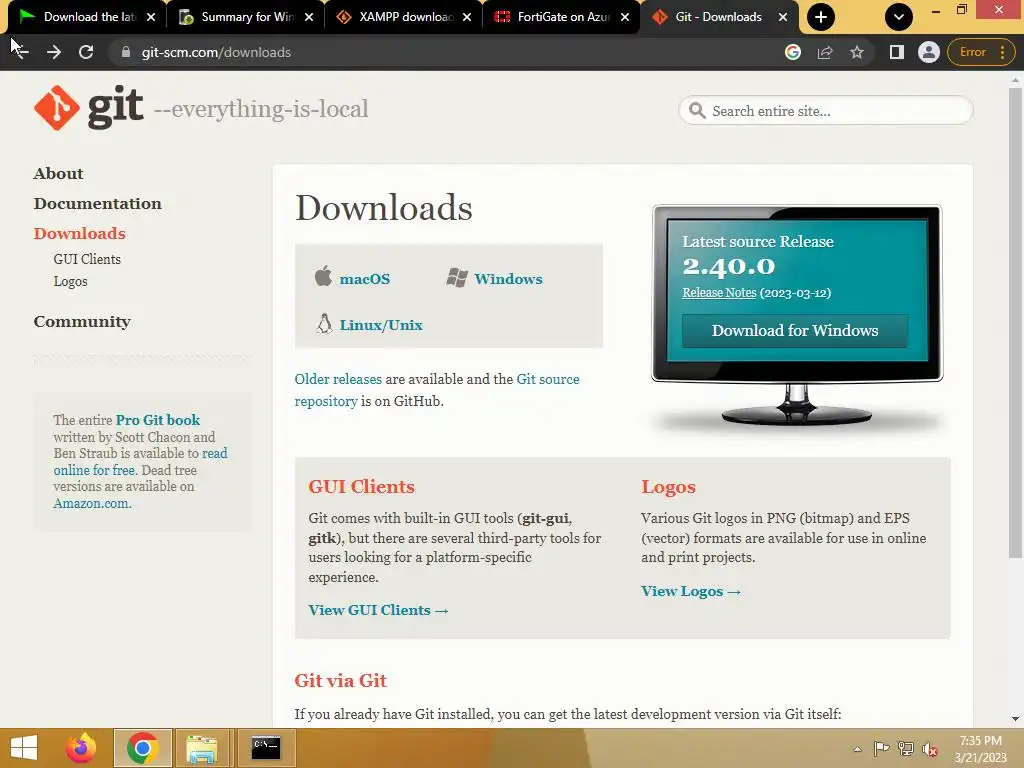This screenshot has height=768, width=1024.
Task: Click the muted volume tray icon
Action: click(x=930, y=748)
